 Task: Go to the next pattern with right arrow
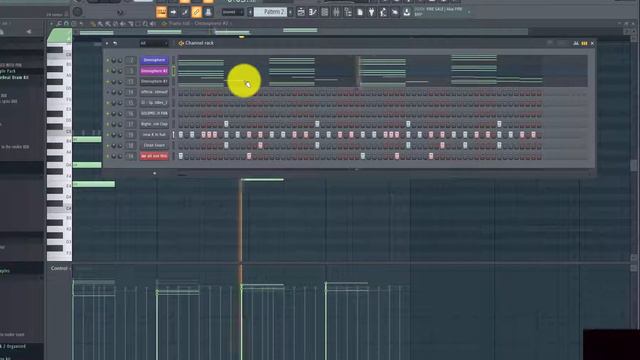coord(290,12)
